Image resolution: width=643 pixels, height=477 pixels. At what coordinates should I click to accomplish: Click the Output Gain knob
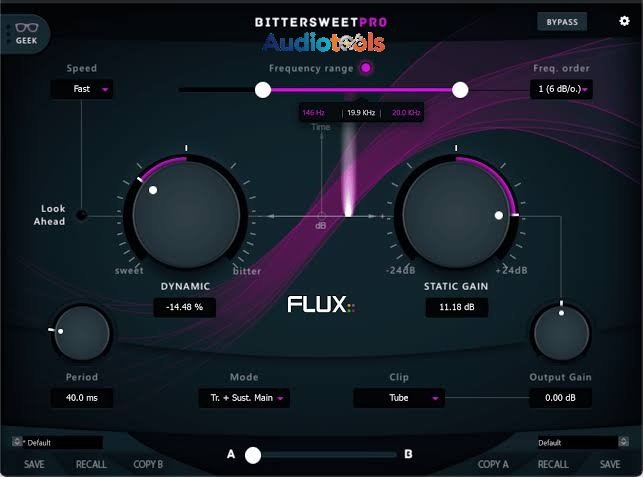point(561,333)
